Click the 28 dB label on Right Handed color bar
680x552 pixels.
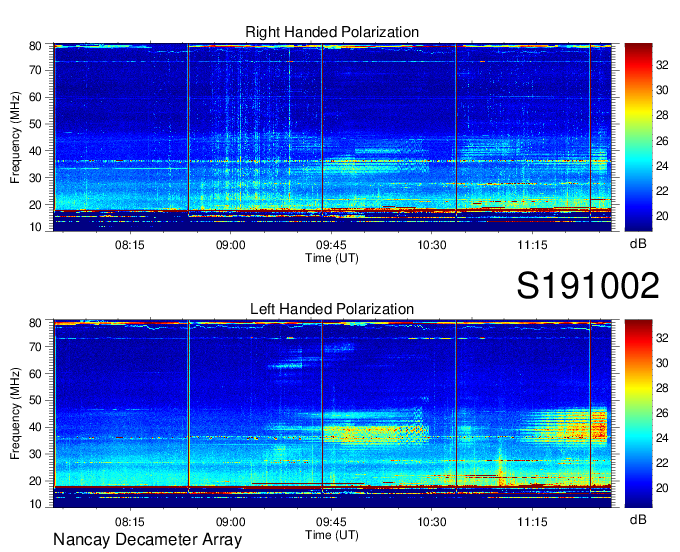pyautogui.click(x=662, y=115)
